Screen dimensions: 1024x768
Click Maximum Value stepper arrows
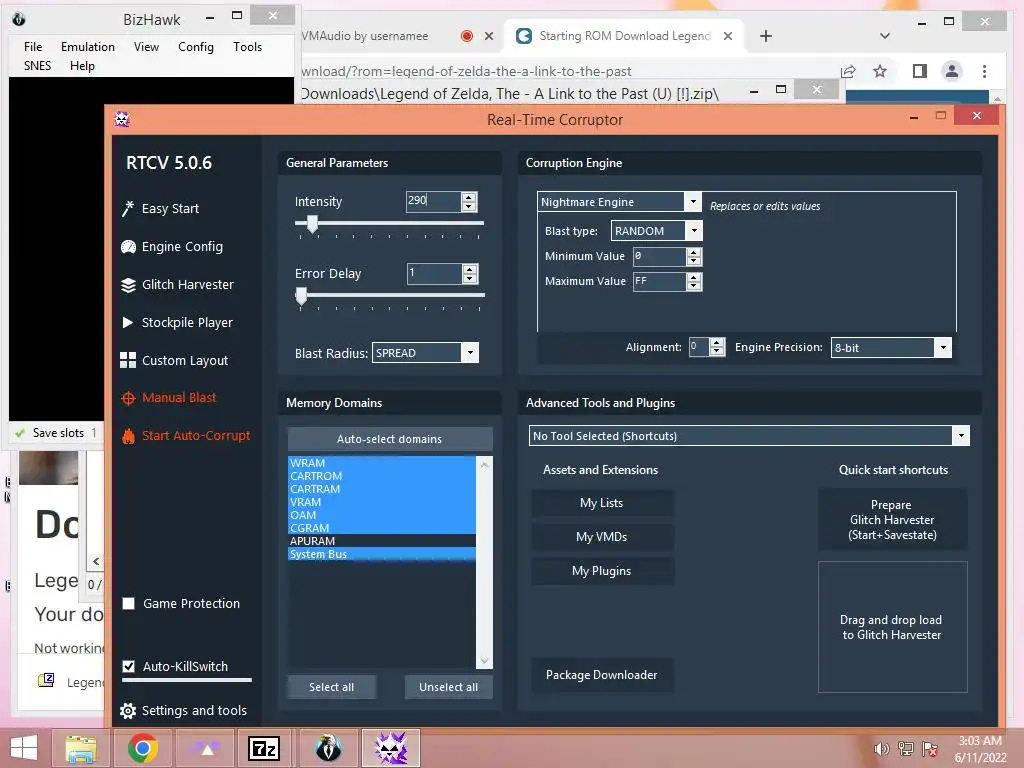click(x=694, y=281)
